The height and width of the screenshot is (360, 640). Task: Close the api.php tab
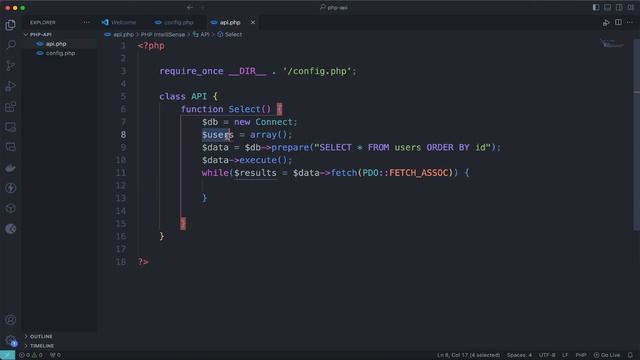click(x=253, y=22)
